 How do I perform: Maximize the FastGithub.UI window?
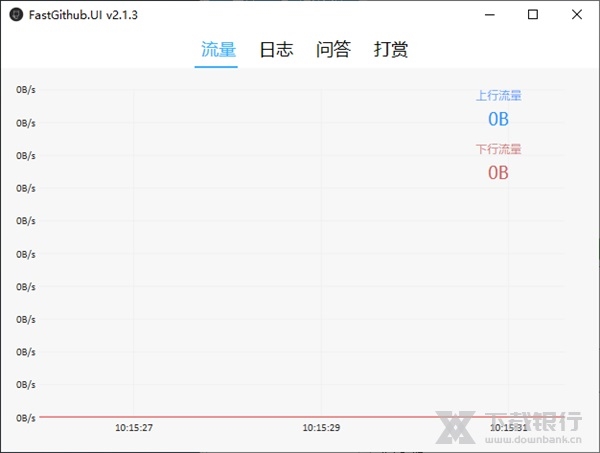point(533,15)
